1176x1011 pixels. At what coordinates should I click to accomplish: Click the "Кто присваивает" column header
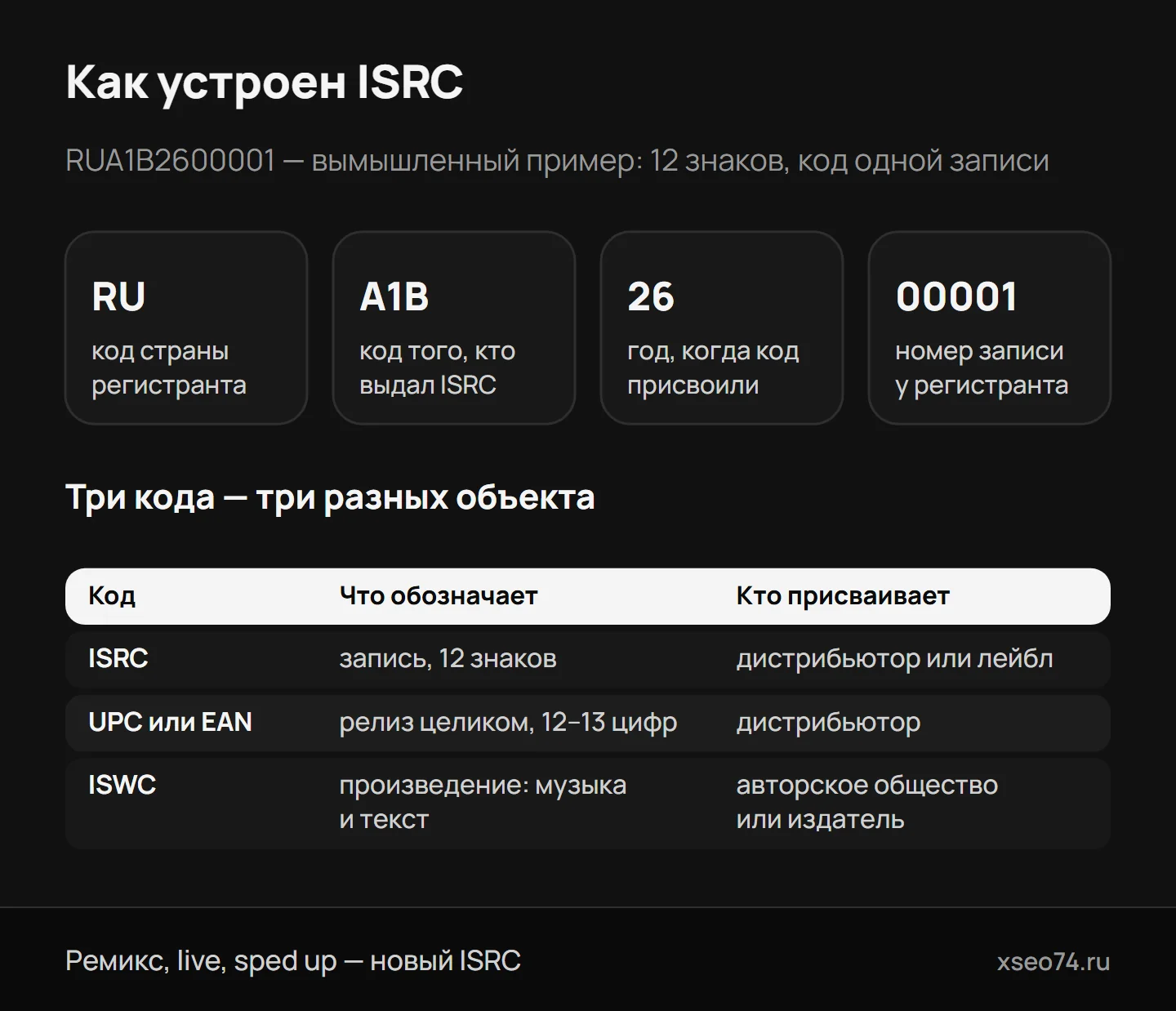pyautogui.click(x=843, y=596)
